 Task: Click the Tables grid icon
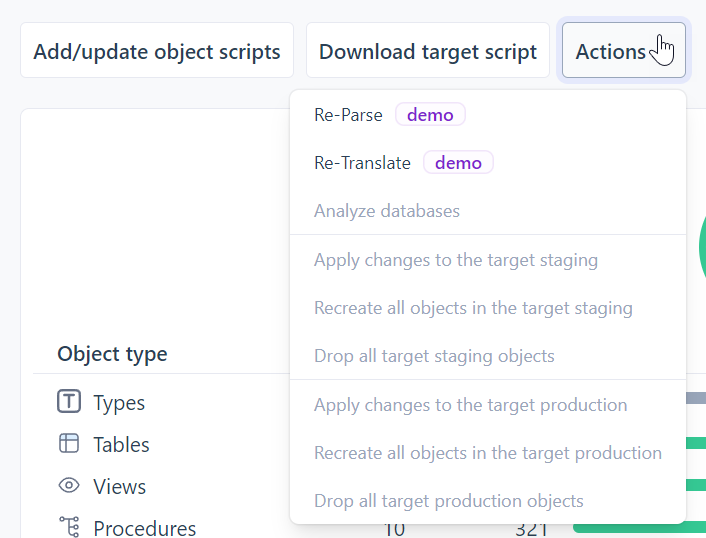pos(69,444)
